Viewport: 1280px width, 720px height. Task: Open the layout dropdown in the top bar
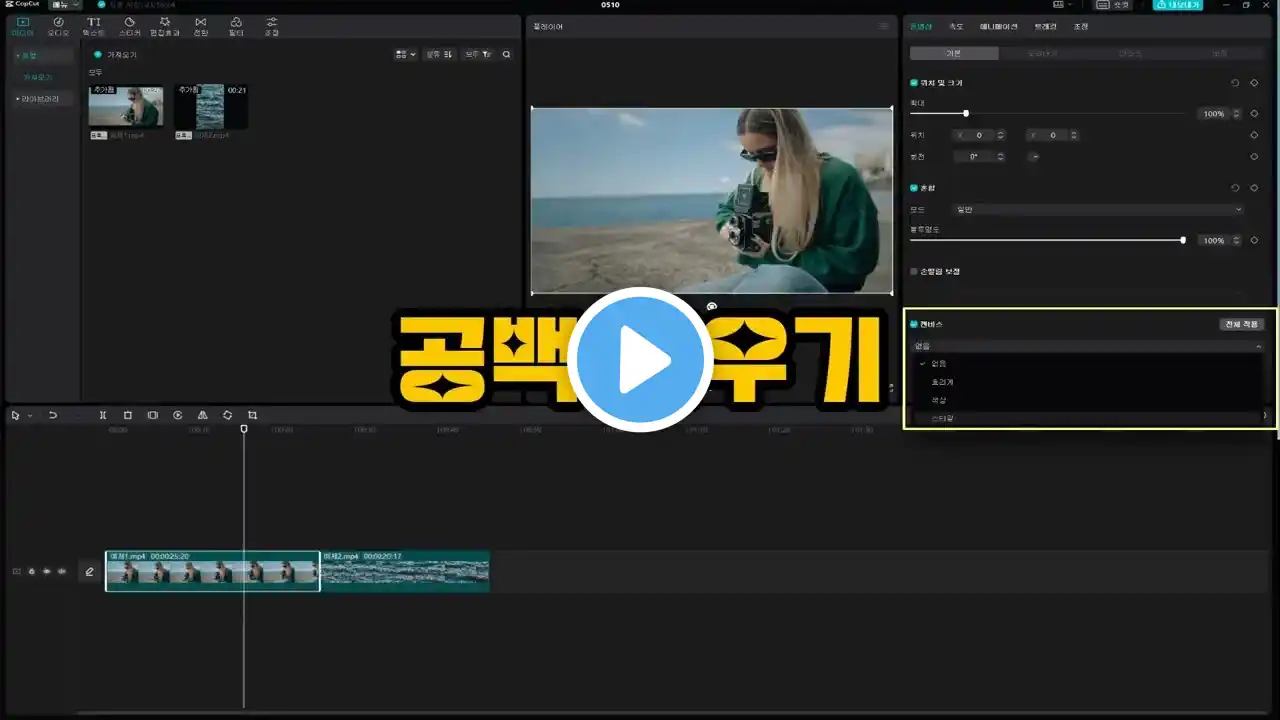1063,5
